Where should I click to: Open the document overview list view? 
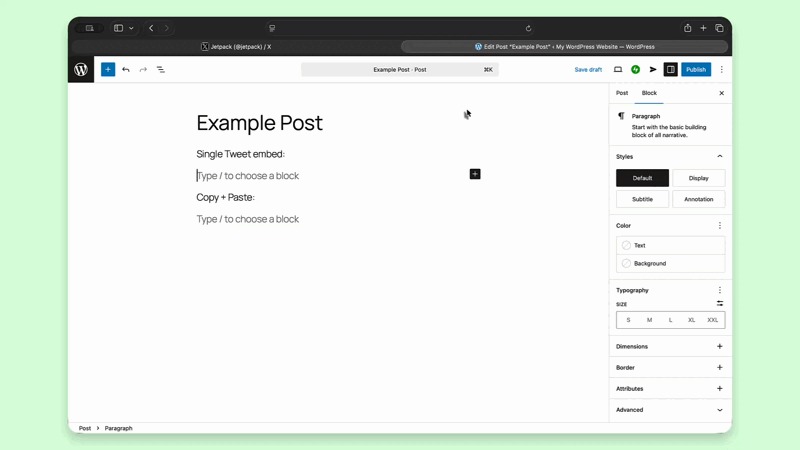click(x=161, y=69)
